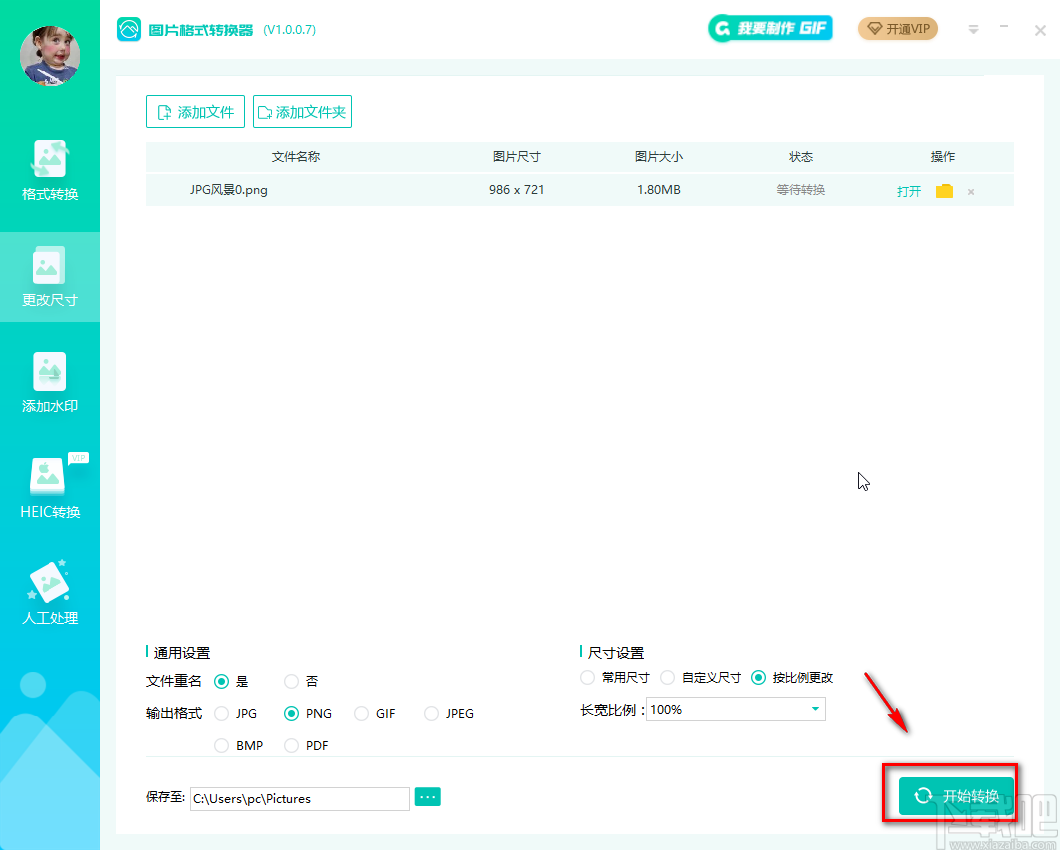Click the 保存至 path input field
Image resolution: width=1060 pixels, height=850 pixels.
pos(299,799)
